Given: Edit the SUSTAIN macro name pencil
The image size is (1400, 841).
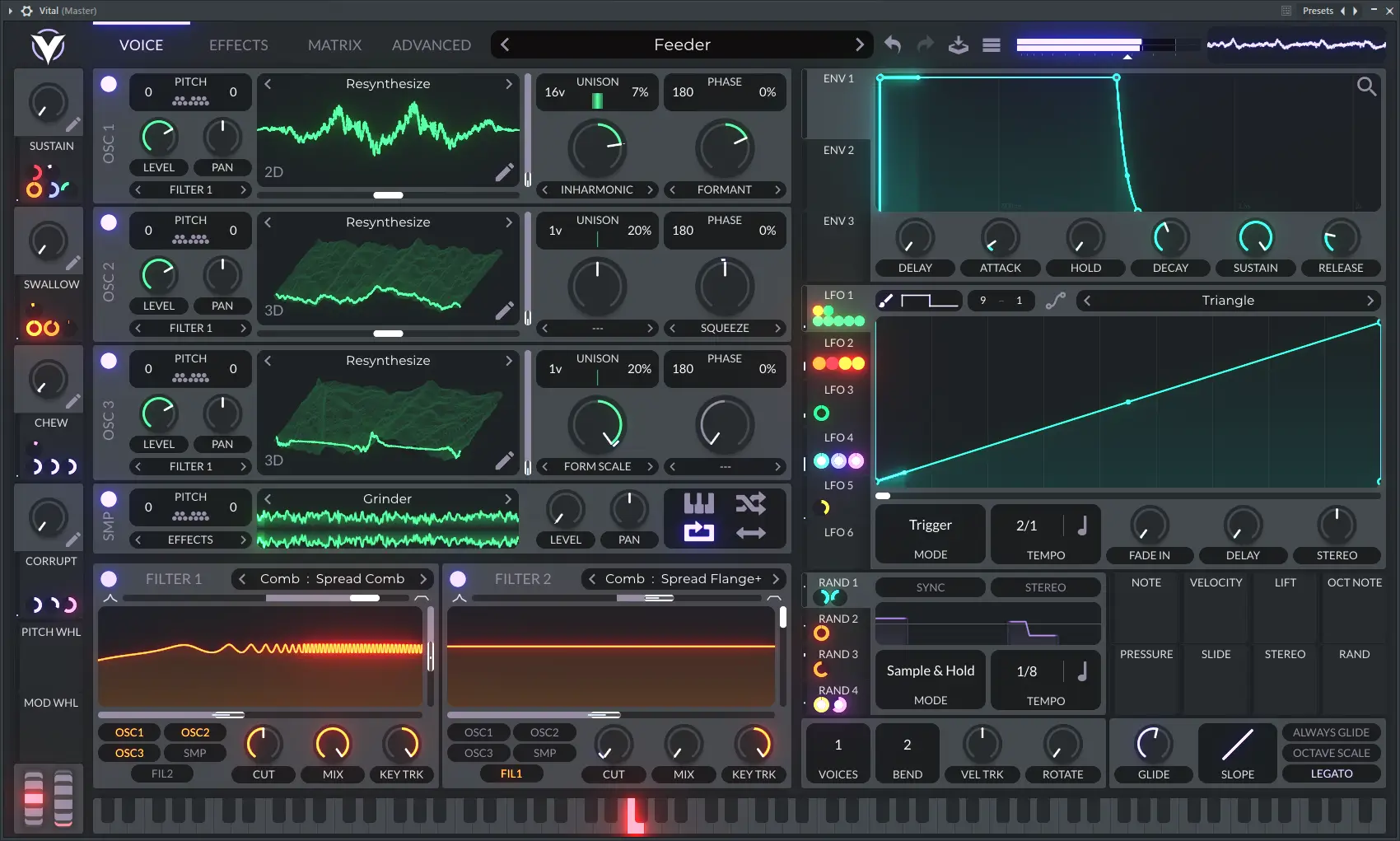Looking at the screenshot, I should point(73,124).
